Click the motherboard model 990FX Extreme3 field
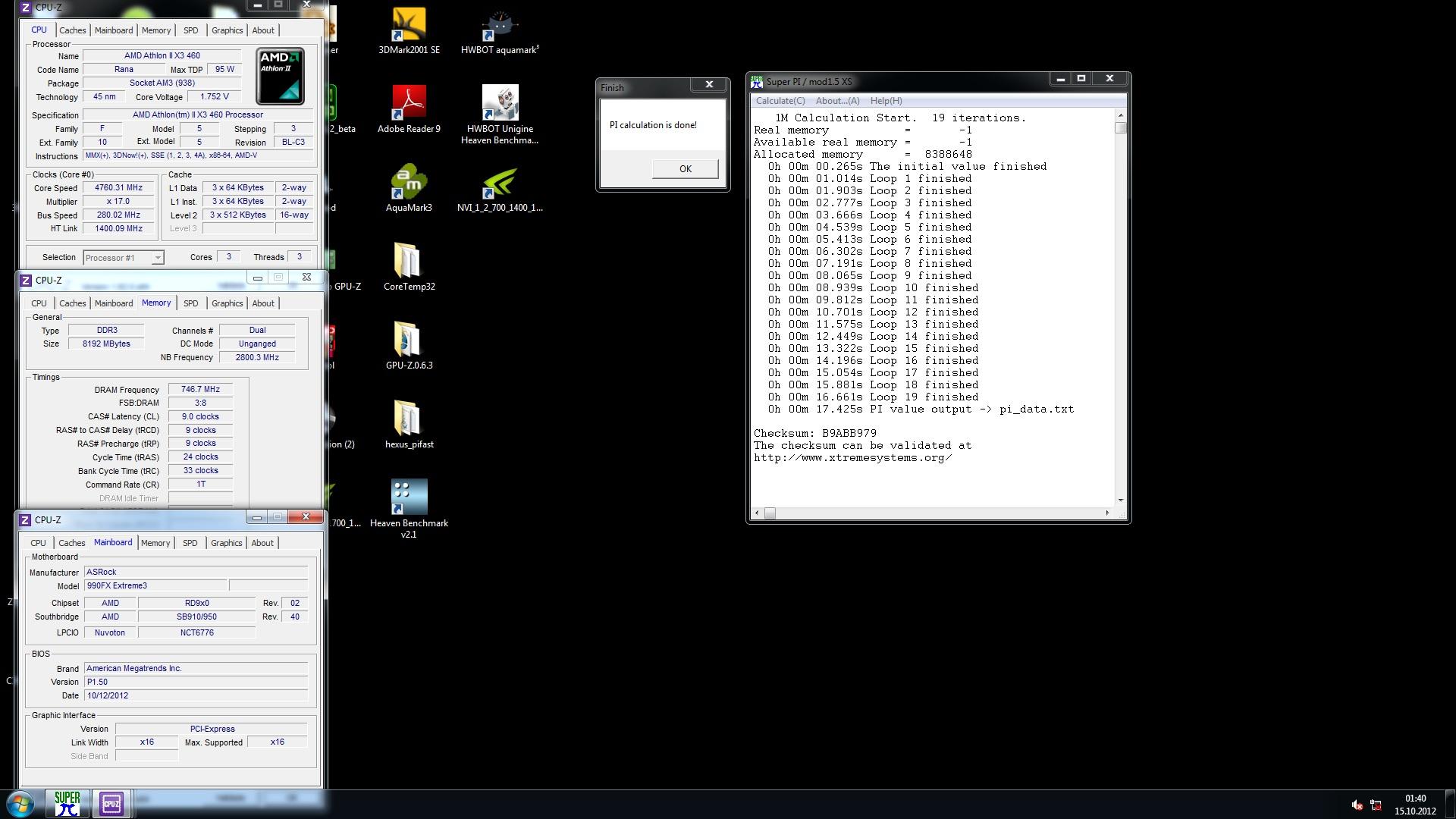This screenshot has height=819, width=1456. [x=155, y=585]
